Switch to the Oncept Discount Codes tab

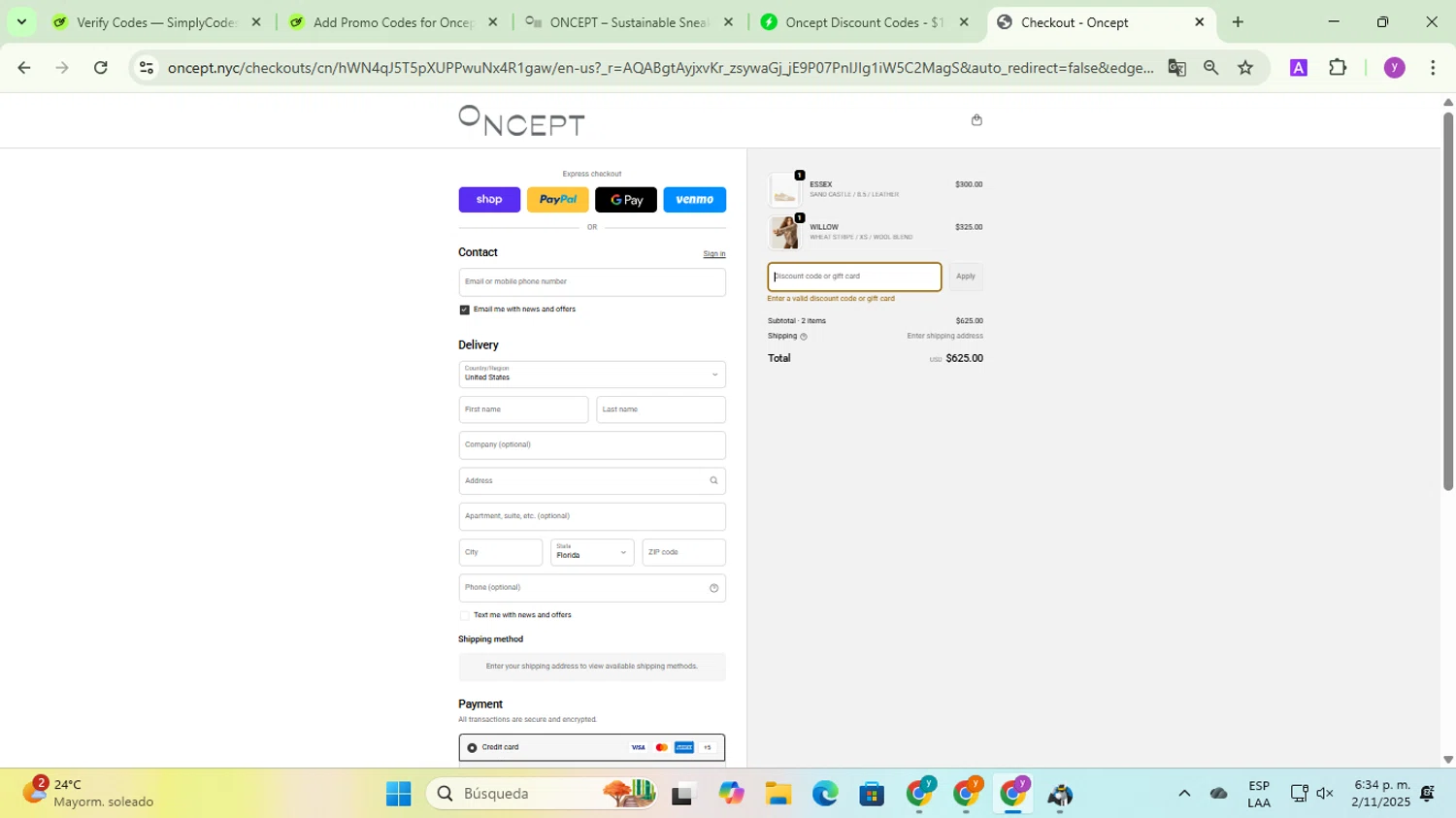click(864, 22)
